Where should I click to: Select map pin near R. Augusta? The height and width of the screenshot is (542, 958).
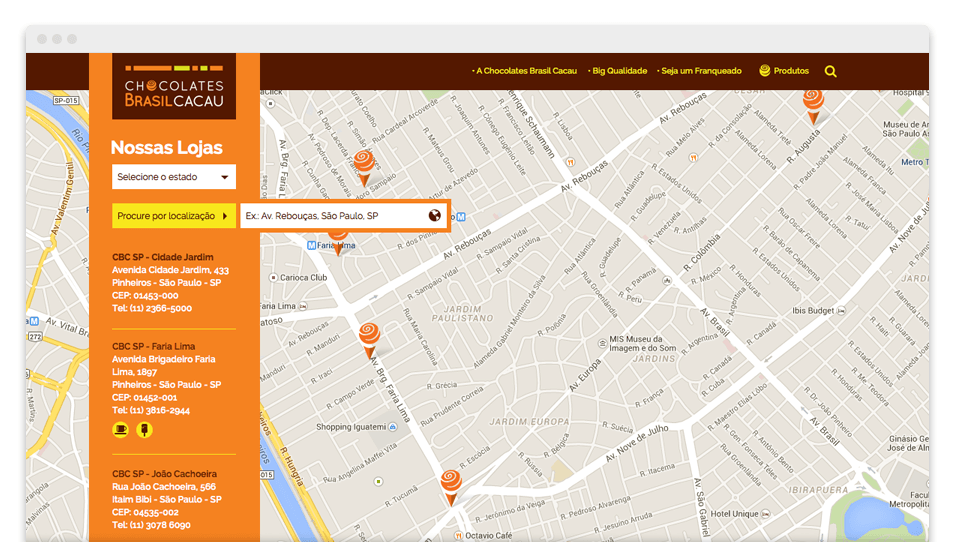coord(813,107)
